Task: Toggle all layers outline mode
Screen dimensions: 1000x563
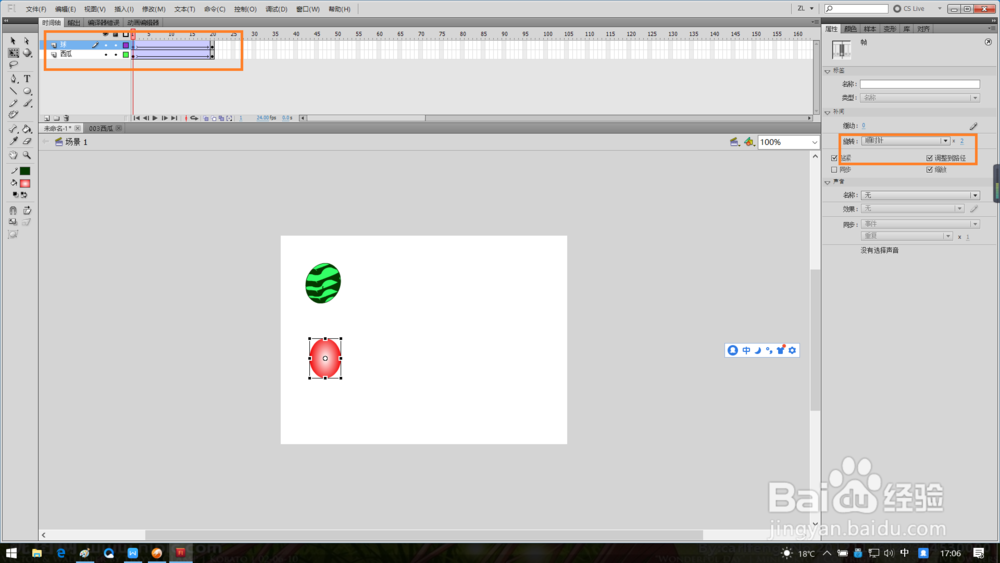Action: point(126,34)
